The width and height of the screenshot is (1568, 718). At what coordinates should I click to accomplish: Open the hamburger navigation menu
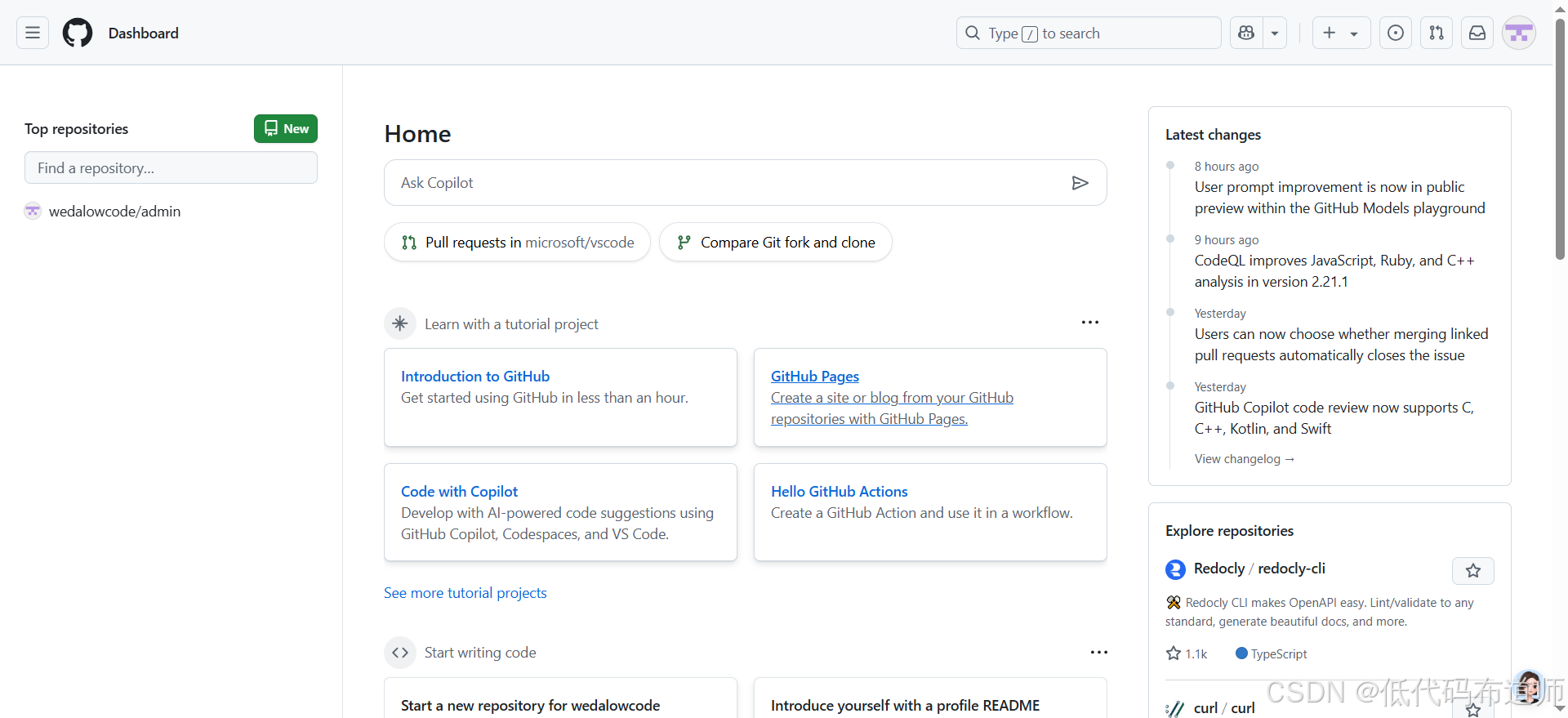[x=33, y=33]
